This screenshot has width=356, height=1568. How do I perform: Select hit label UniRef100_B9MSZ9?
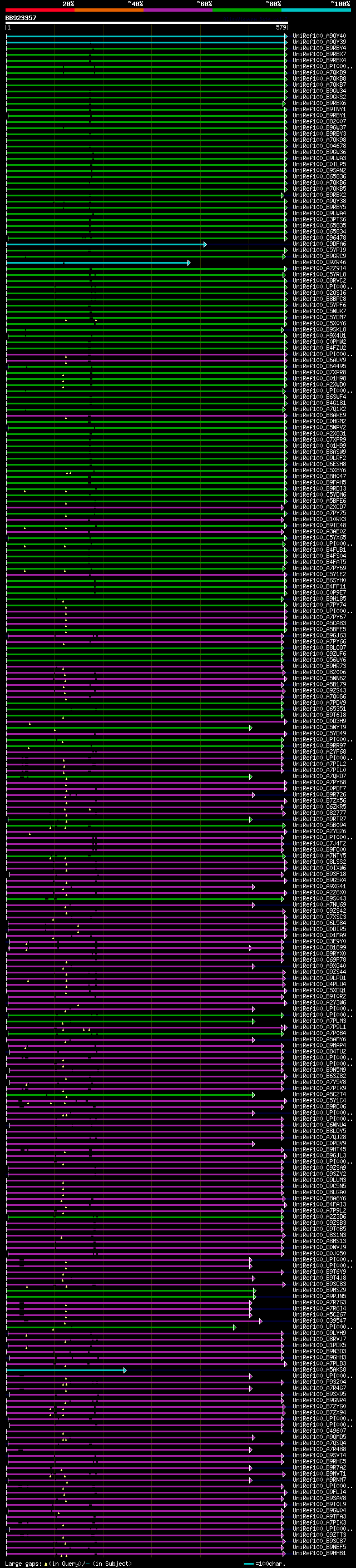(x=319, y=1290)
